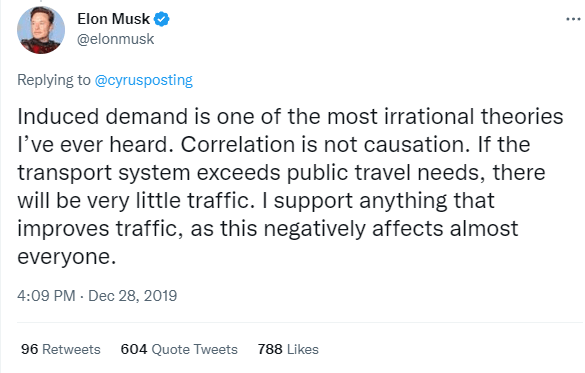Click "I support anything that" text
The image size is (585, 373).
click(379, 201)
